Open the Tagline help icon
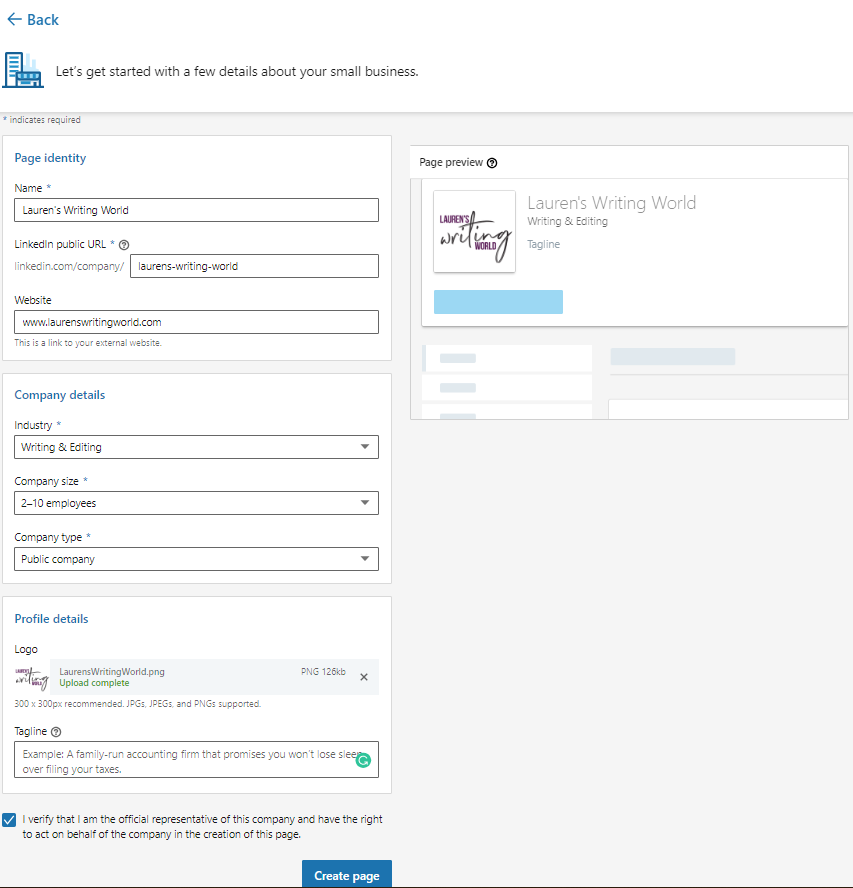853x888 pixels. point(56,732)
